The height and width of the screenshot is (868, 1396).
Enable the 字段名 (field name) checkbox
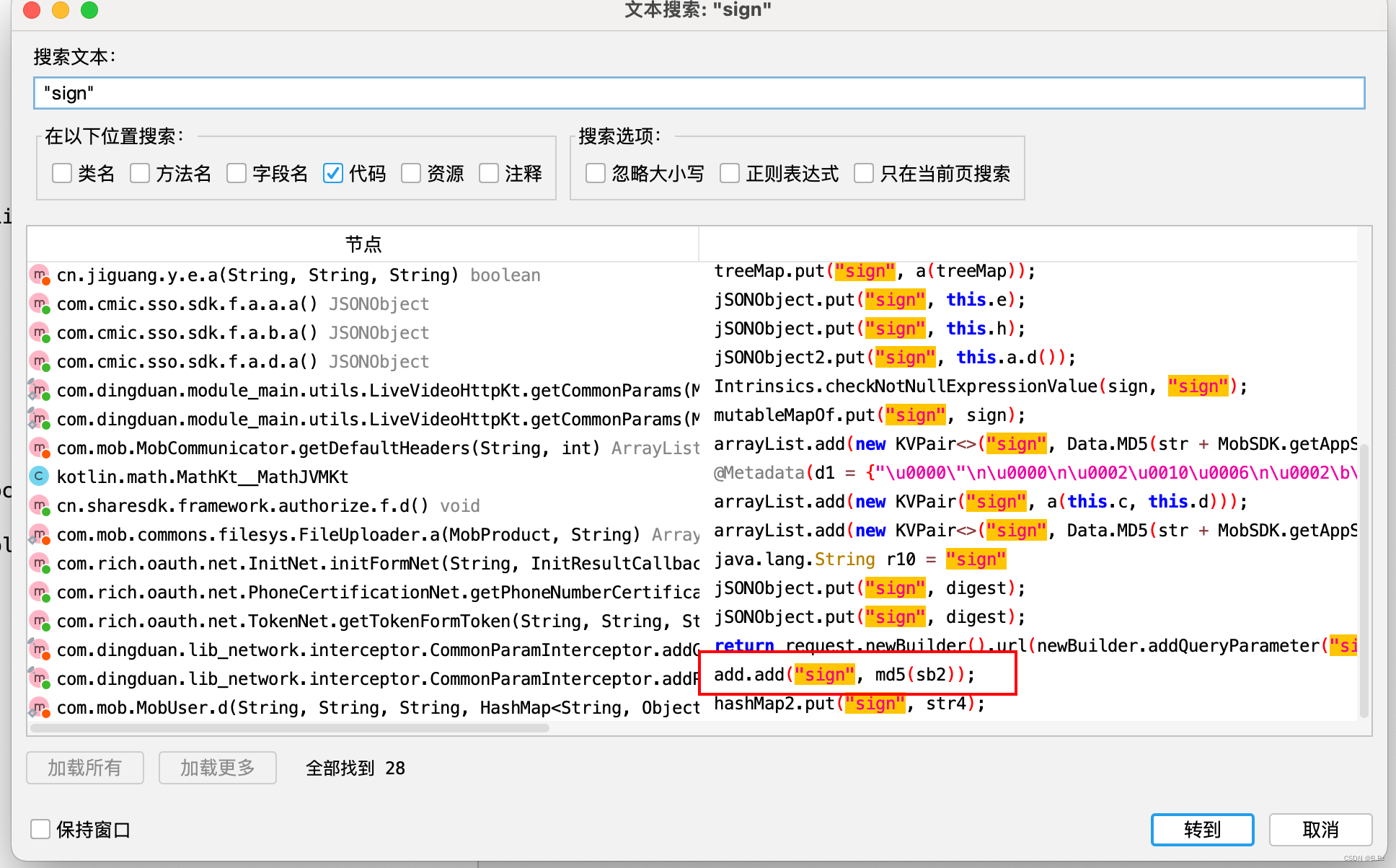coord(237,173)
